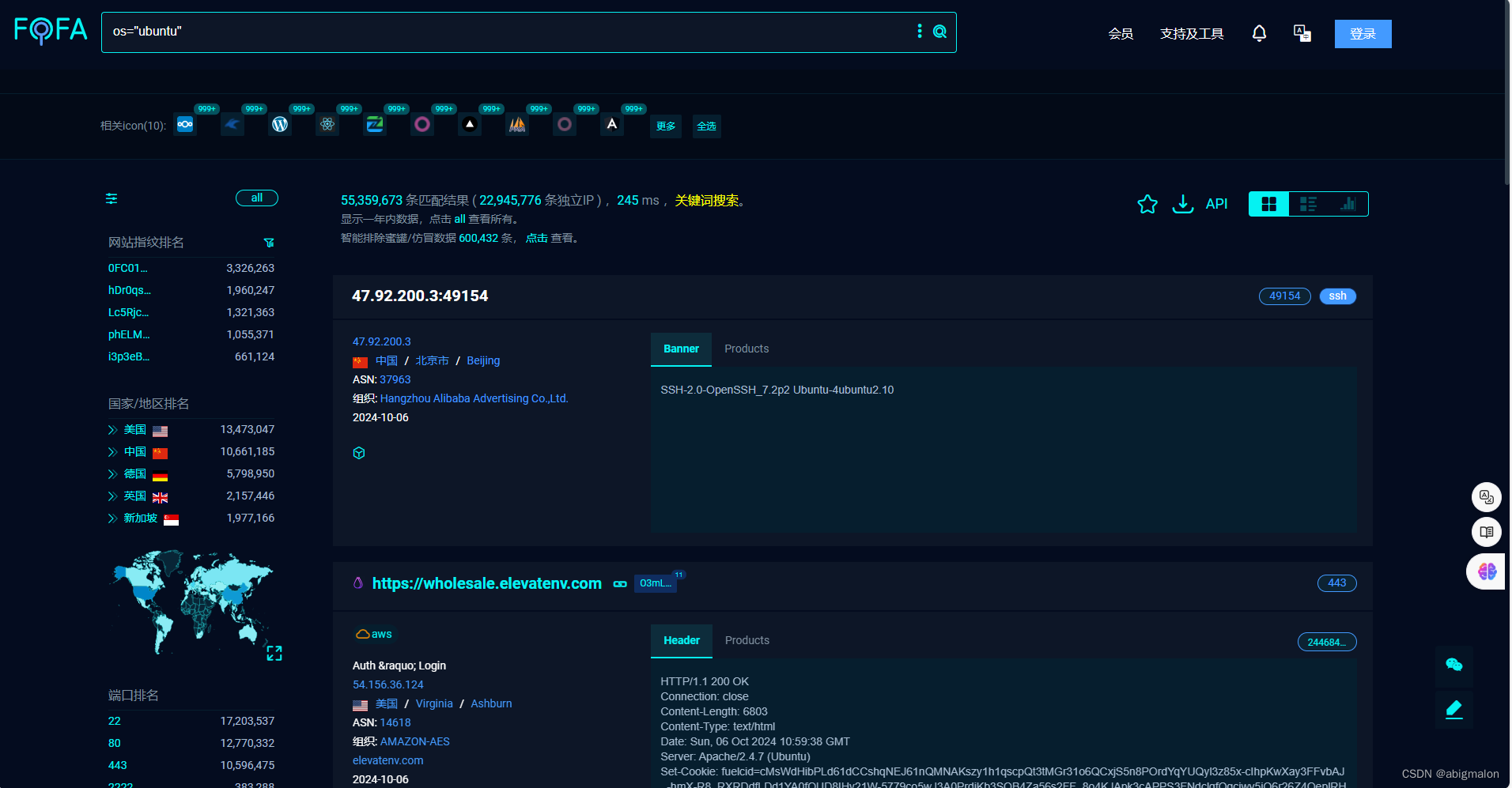Select the Nextcloud related icon
The height and width of the screenshot is (788, 1512).
coord(185,124)
